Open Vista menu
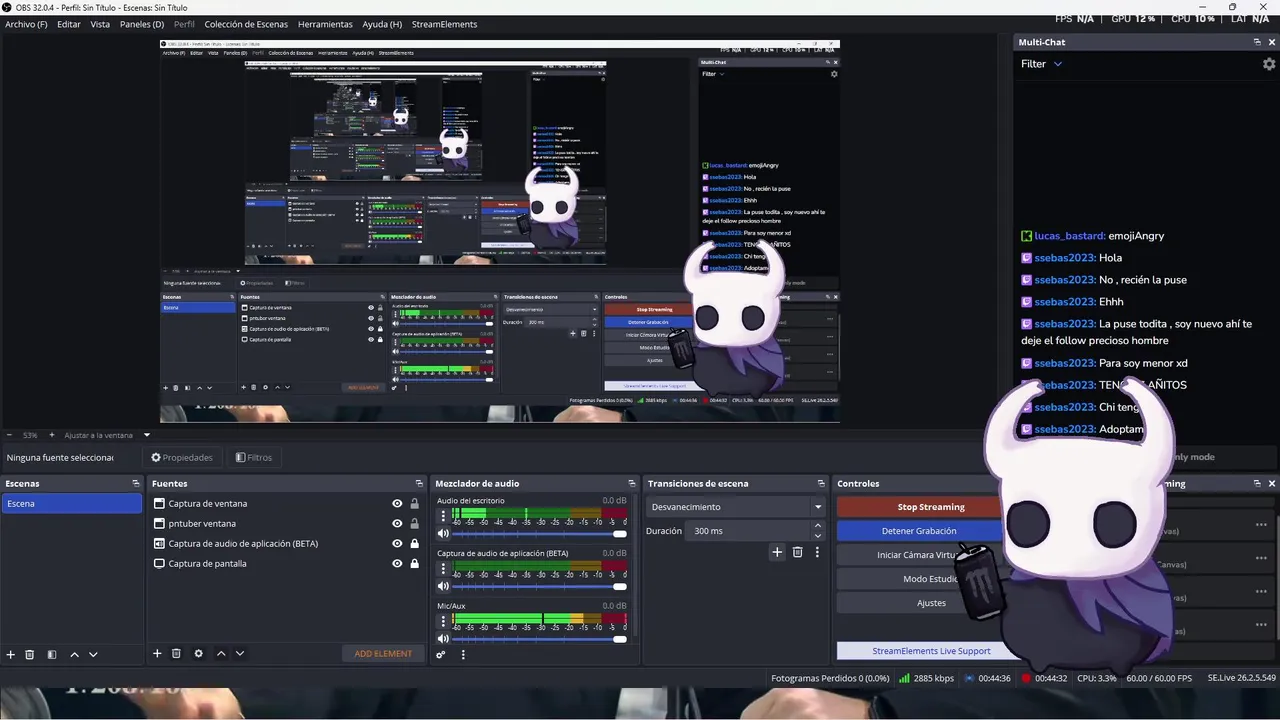Viewport: 1280px width, 720px height. [x=100, y=24]
